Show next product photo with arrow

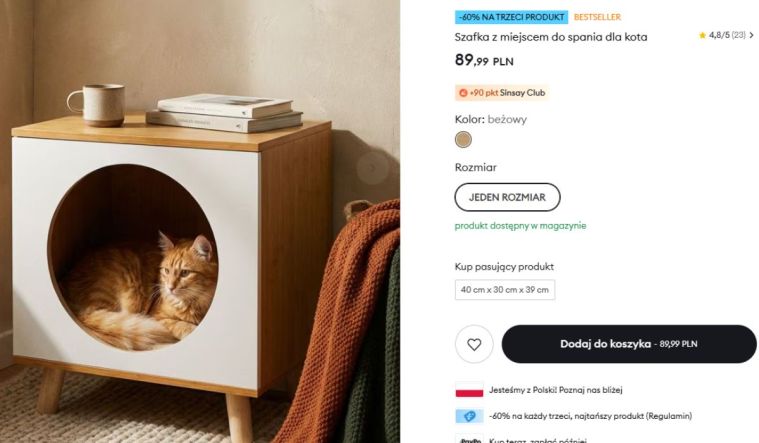pos(372,168)
